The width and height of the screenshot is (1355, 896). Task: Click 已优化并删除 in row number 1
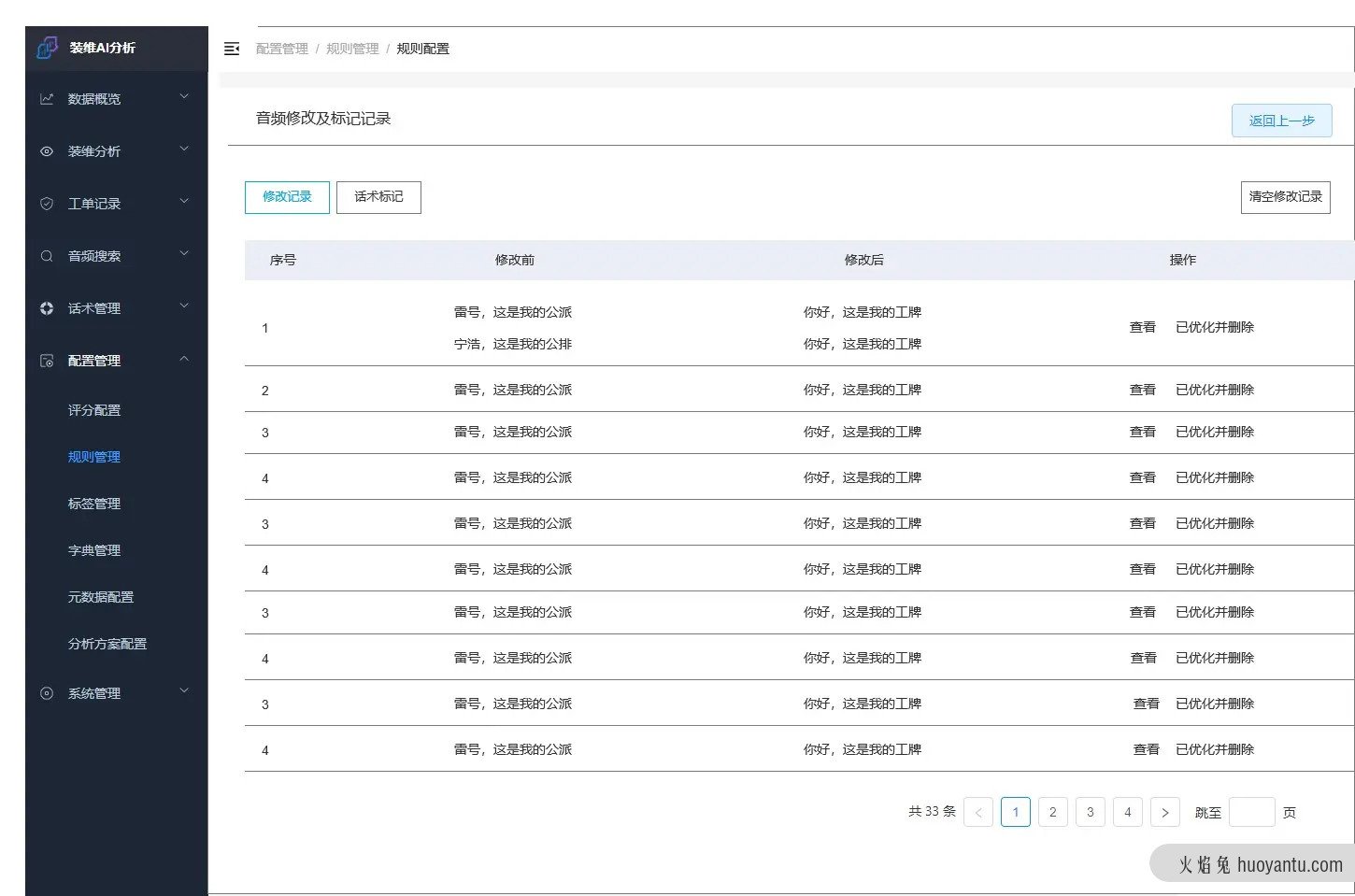pyautogui.click(x=1215, y=327)
